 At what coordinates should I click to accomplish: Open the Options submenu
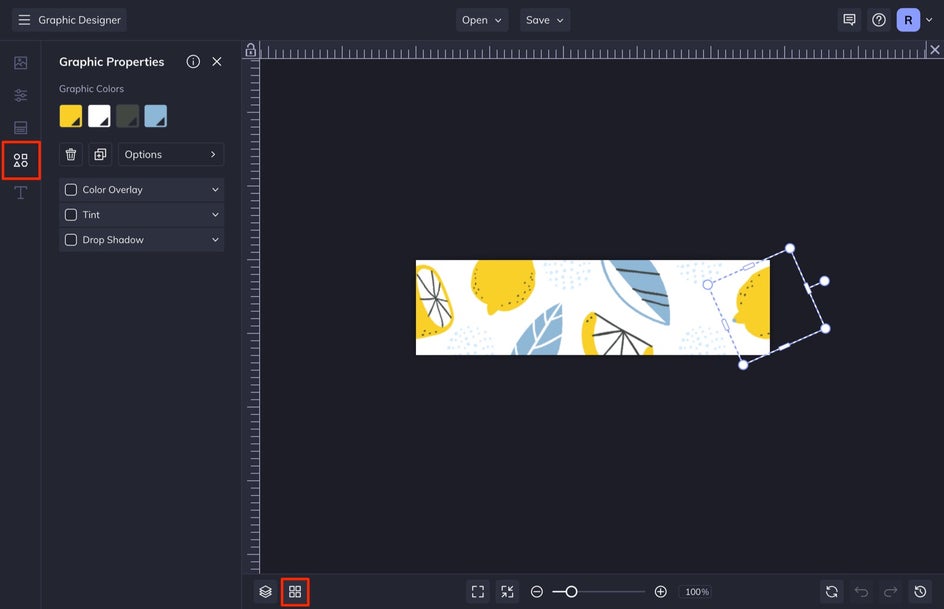171,154
